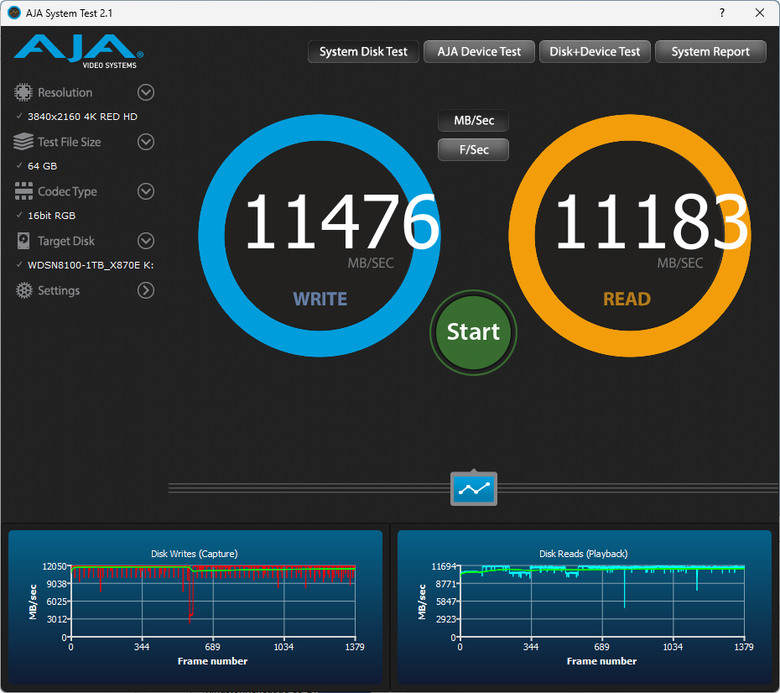Click the Target Disk drive icon

click(23, 241)
